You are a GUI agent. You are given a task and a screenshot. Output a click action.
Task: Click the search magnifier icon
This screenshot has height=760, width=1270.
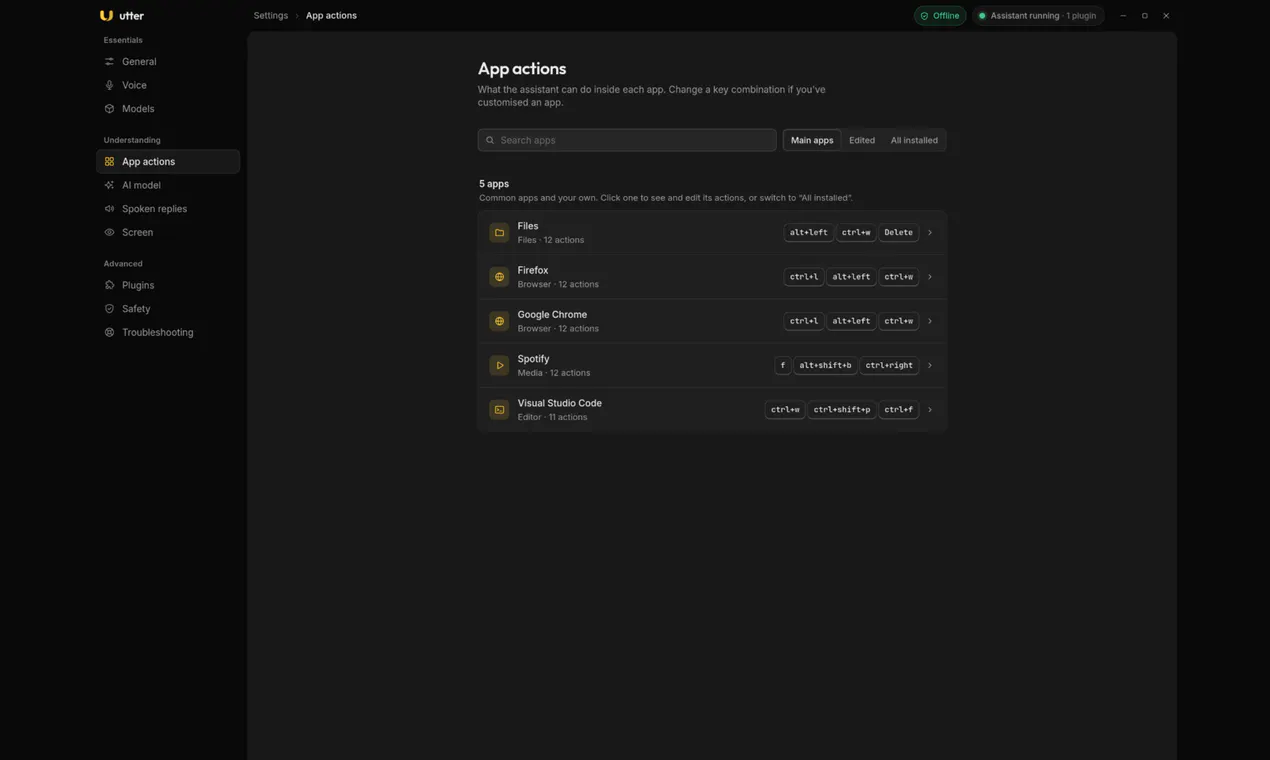[x=490, y=140]
